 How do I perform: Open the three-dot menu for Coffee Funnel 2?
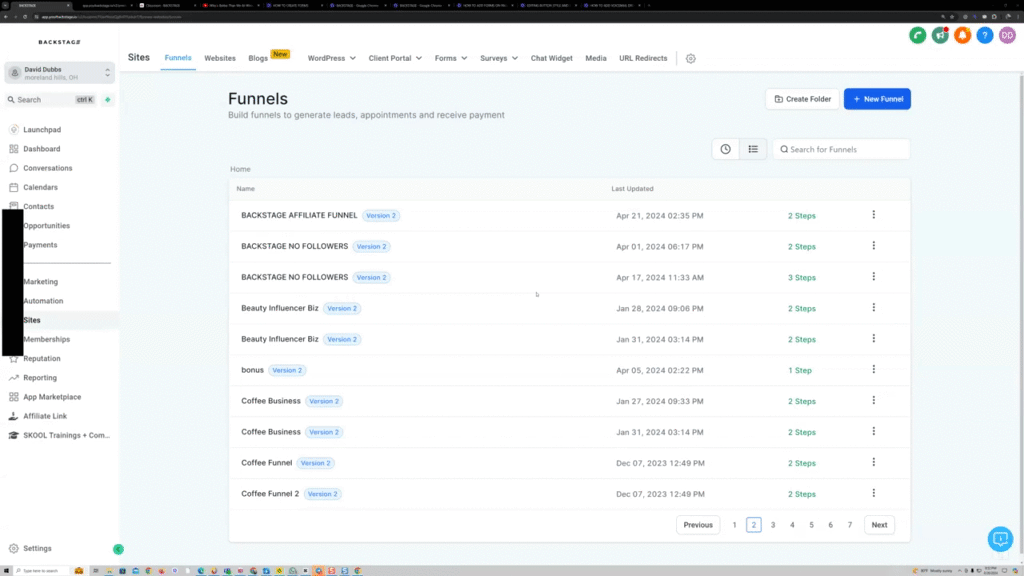click(x=873, y=493)
